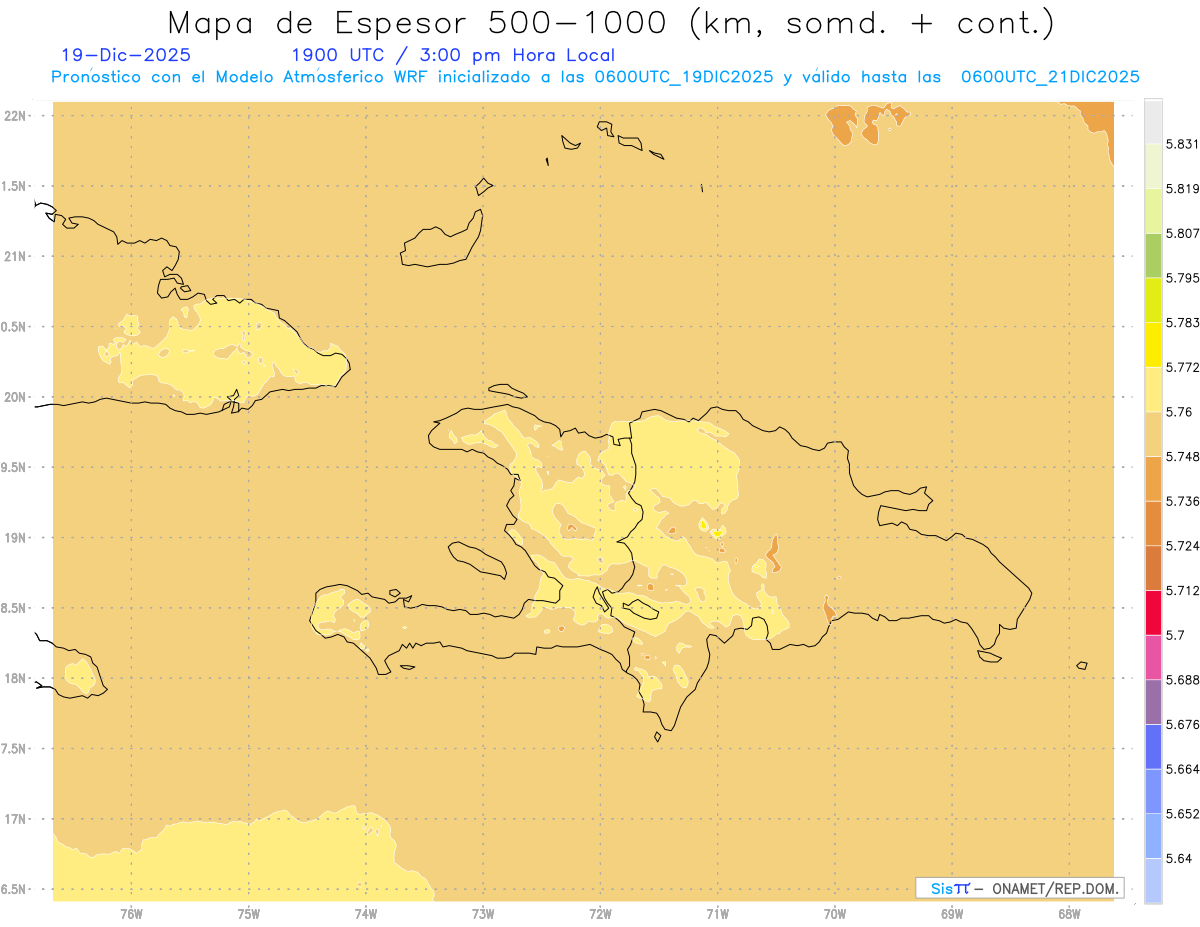The height and width of the screenshot is (927, 1200).
Task: Click the colorbar value 5.76
Action: coord(1179,412)
